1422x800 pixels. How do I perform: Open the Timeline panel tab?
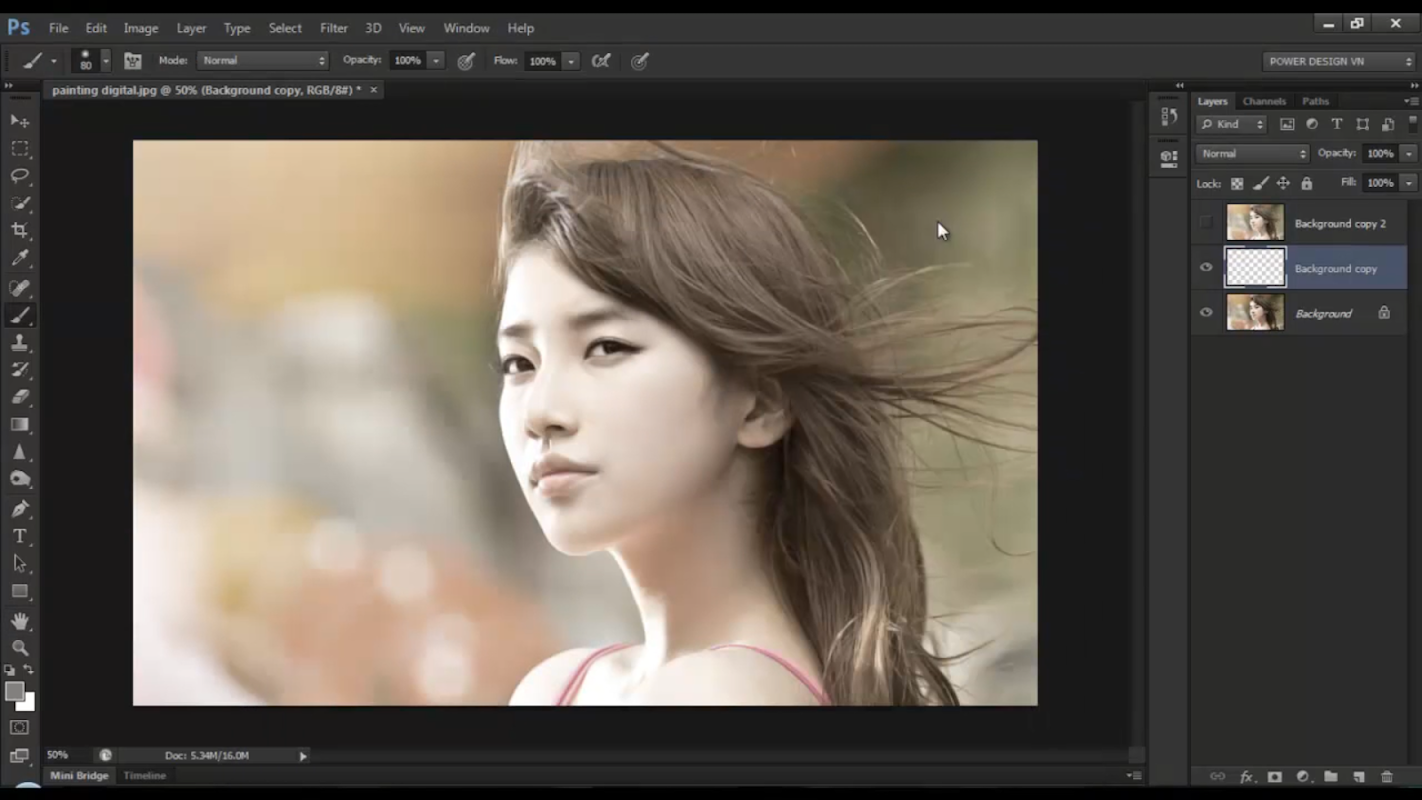(145, 776)
